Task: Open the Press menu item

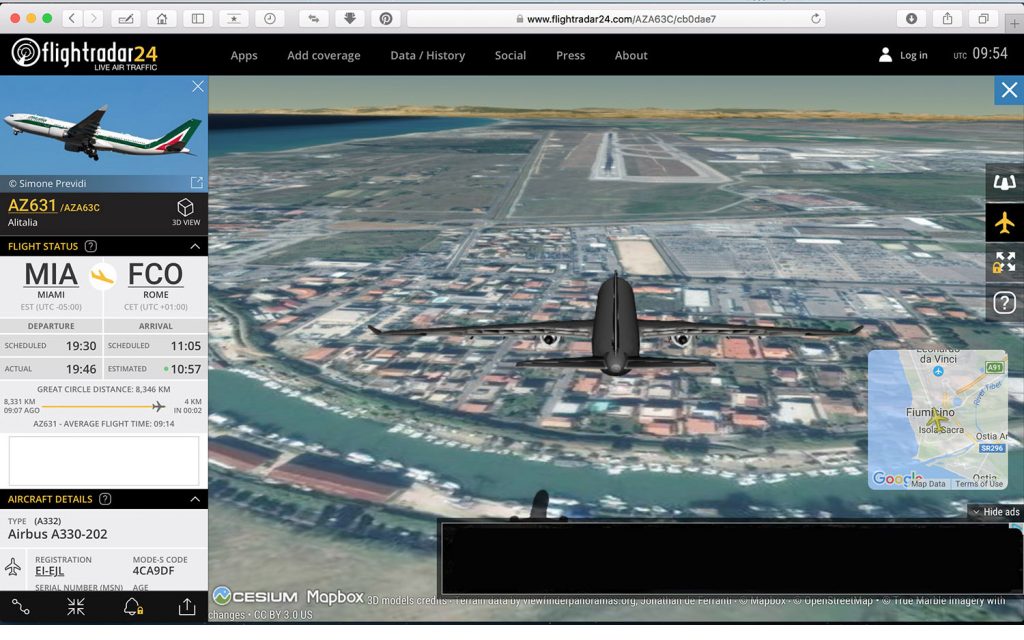Action: pos(570,56)
